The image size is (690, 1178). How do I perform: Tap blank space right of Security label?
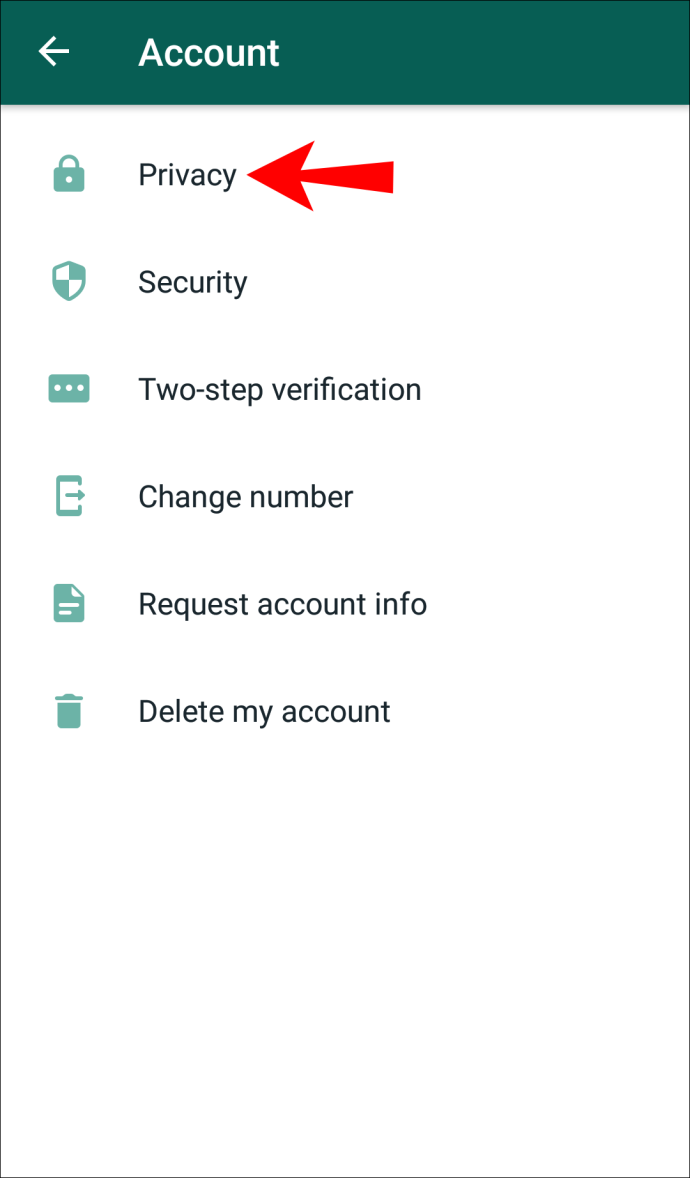(468, 282)
